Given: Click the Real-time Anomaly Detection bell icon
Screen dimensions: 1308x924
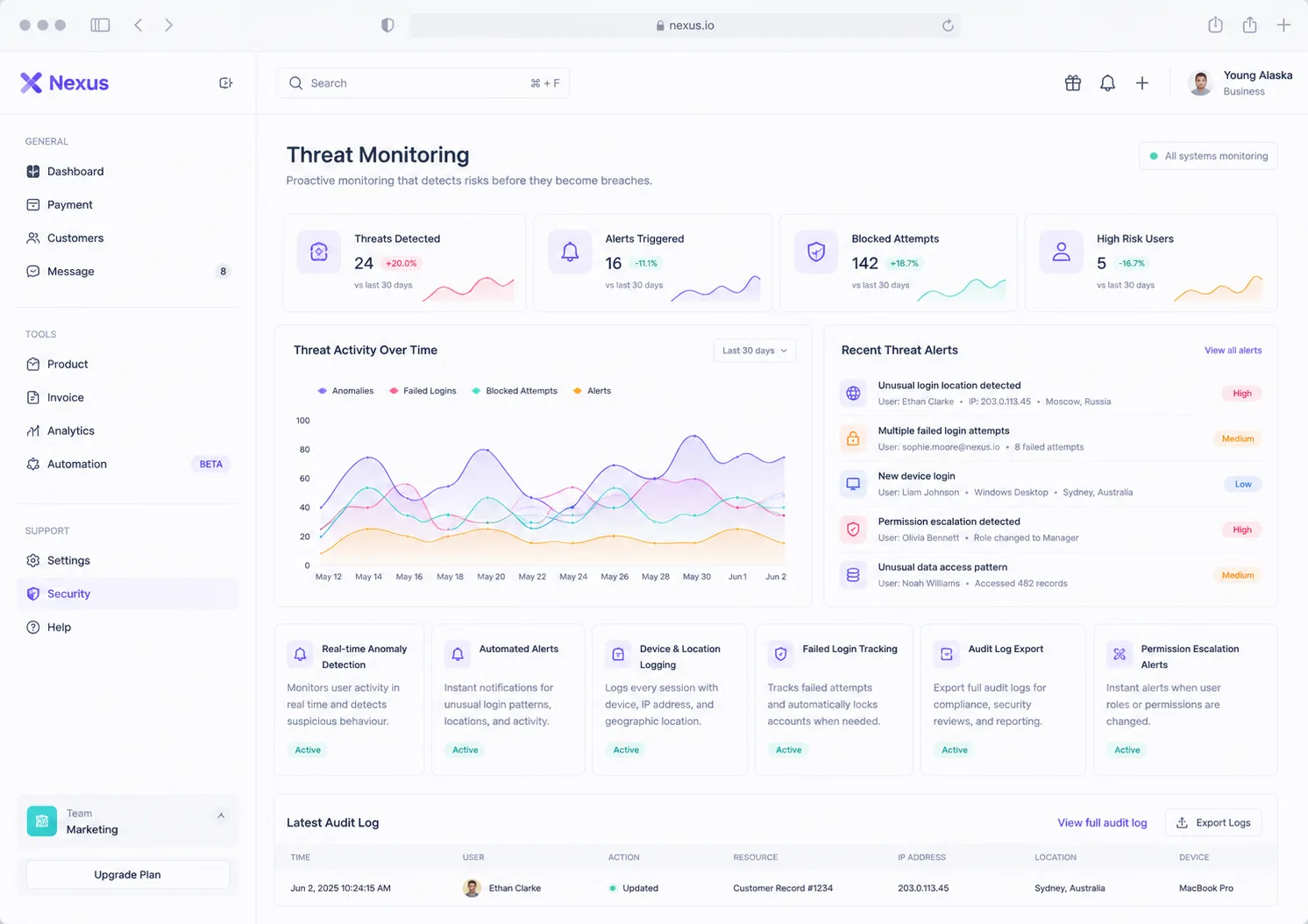Looking at the screenshot, I should [300, 654].
